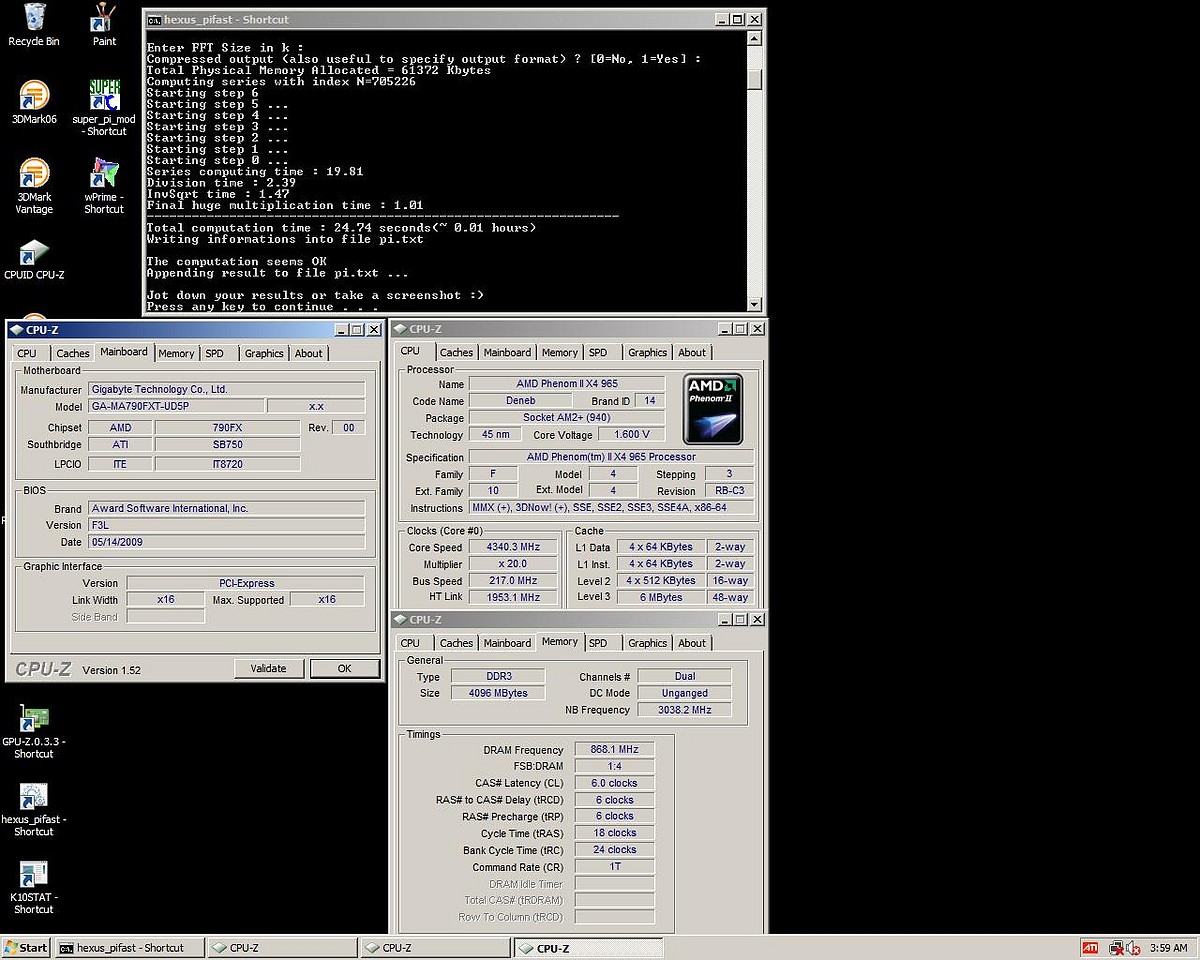The image size is (1200, 960).
Task: Click the BIOS version value 'F3L'
Action: (x=226, y=525)
